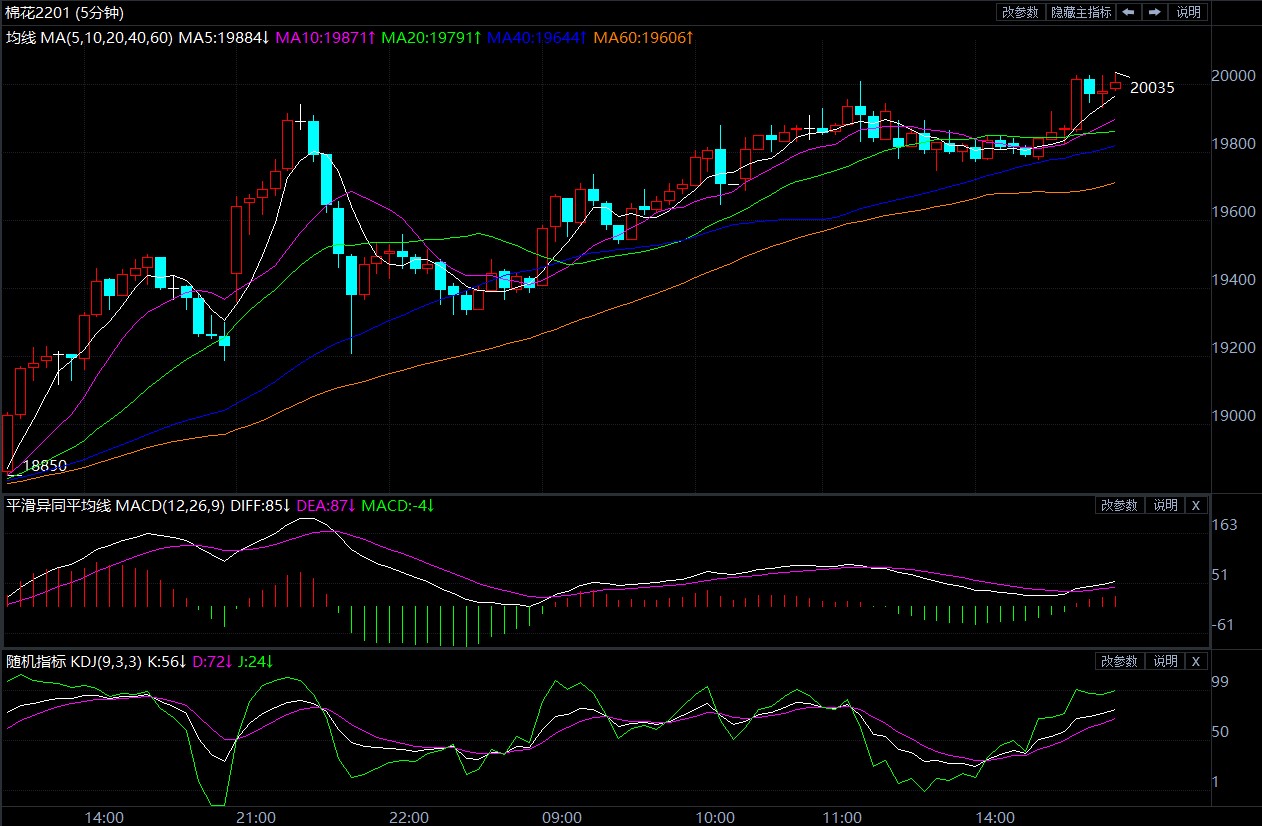This screenshot has width=1262, height=826.
Task: Click the left arrow navigation button
Action: (1128, 12)
